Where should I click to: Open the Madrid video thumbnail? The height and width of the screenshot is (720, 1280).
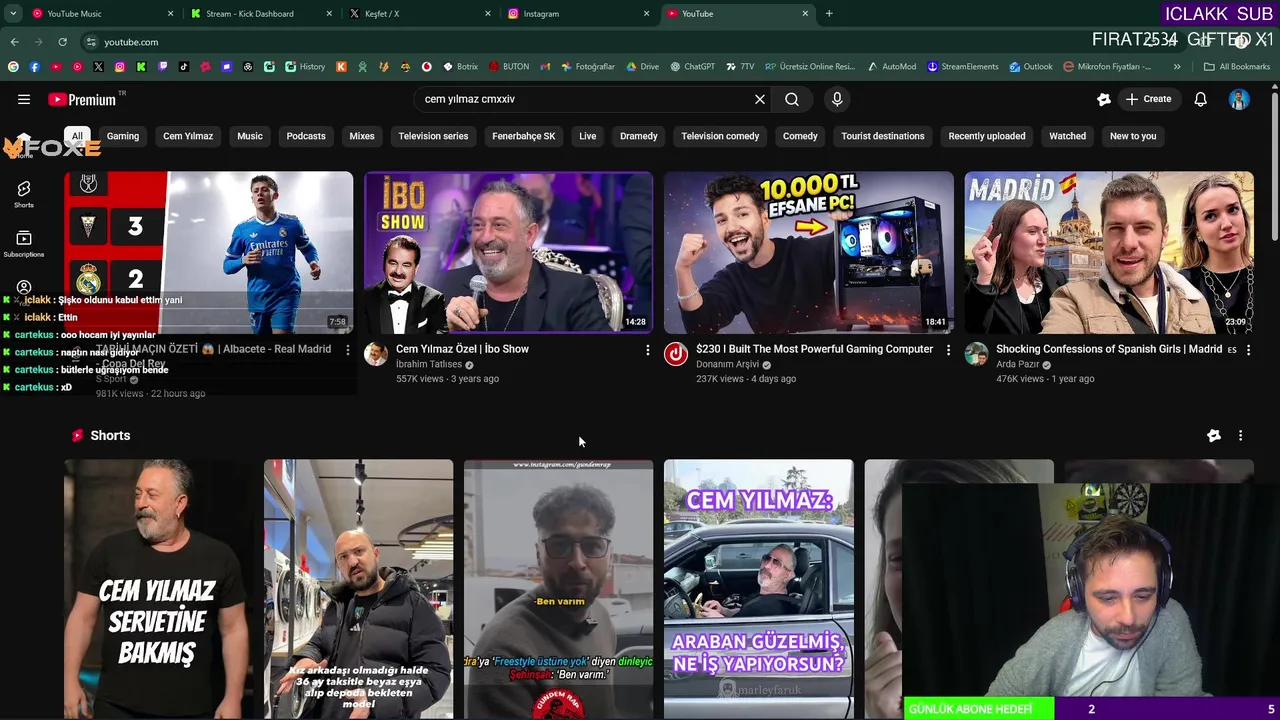pos(1108,252)
